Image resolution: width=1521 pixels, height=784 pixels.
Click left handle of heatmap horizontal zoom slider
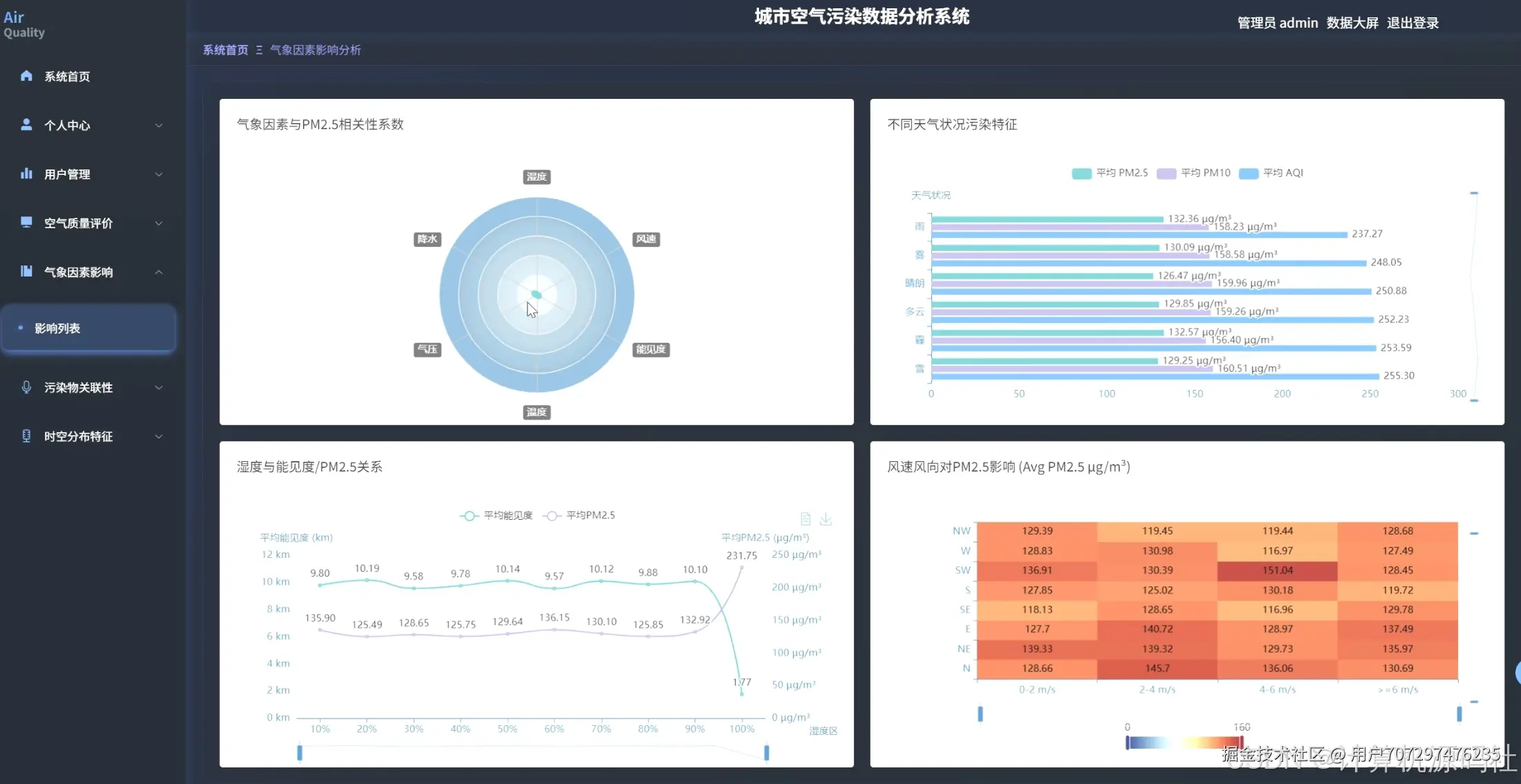980,713
